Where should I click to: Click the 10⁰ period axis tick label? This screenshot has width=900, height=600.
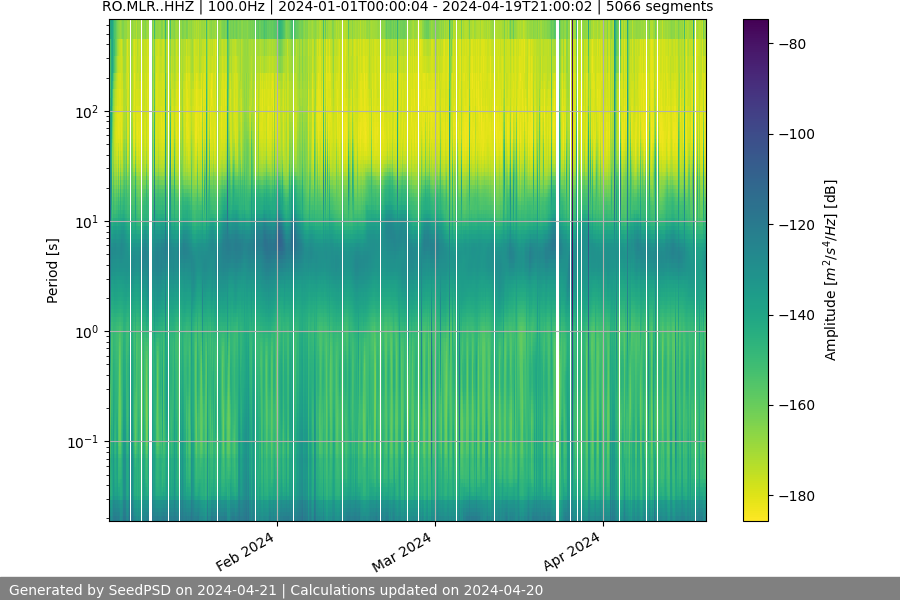[x=87, y=331]
